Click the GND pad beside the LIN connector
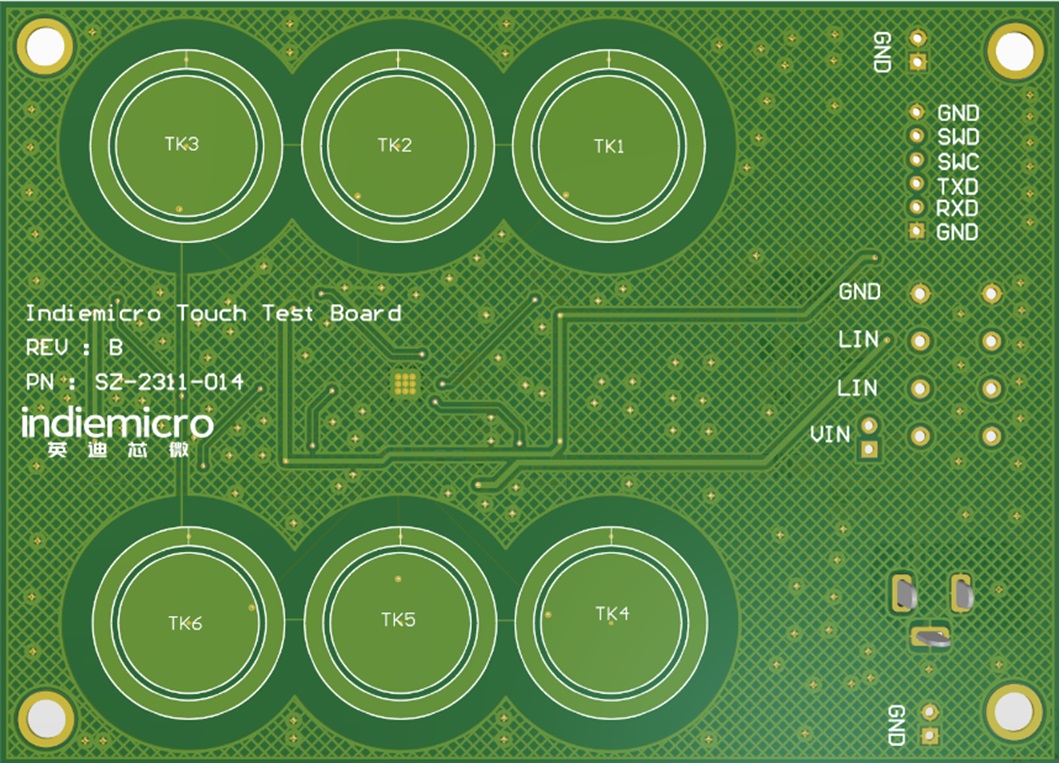 [x=920, y=293]
